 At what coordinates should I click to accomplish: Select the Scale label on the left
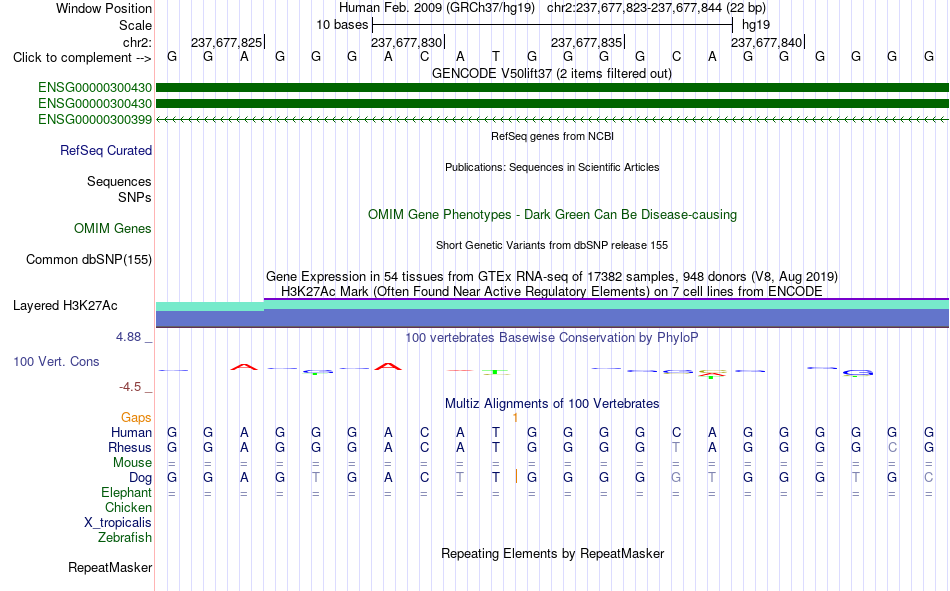[x=135, y=25]
